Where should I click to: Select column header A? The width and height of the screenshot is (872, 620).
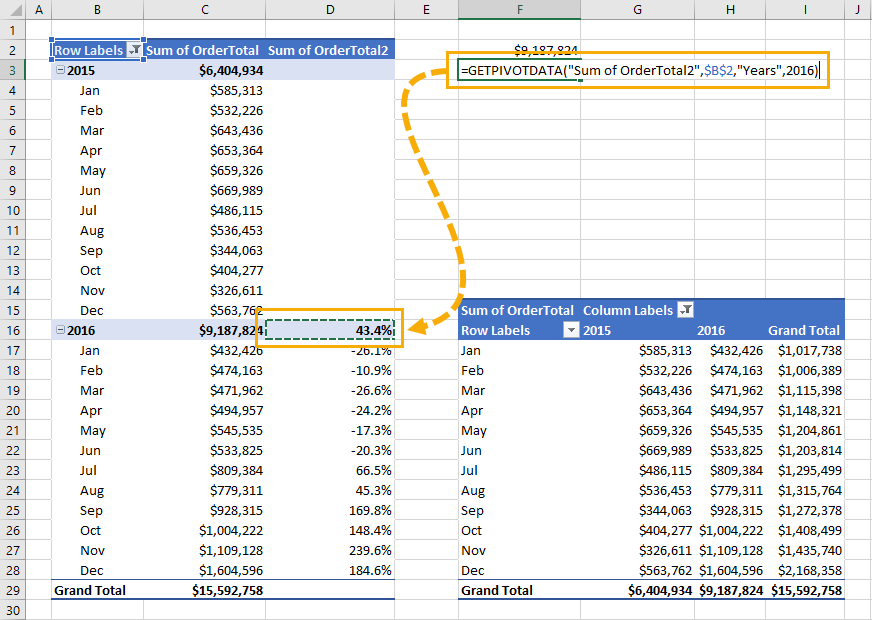point(38,9)
